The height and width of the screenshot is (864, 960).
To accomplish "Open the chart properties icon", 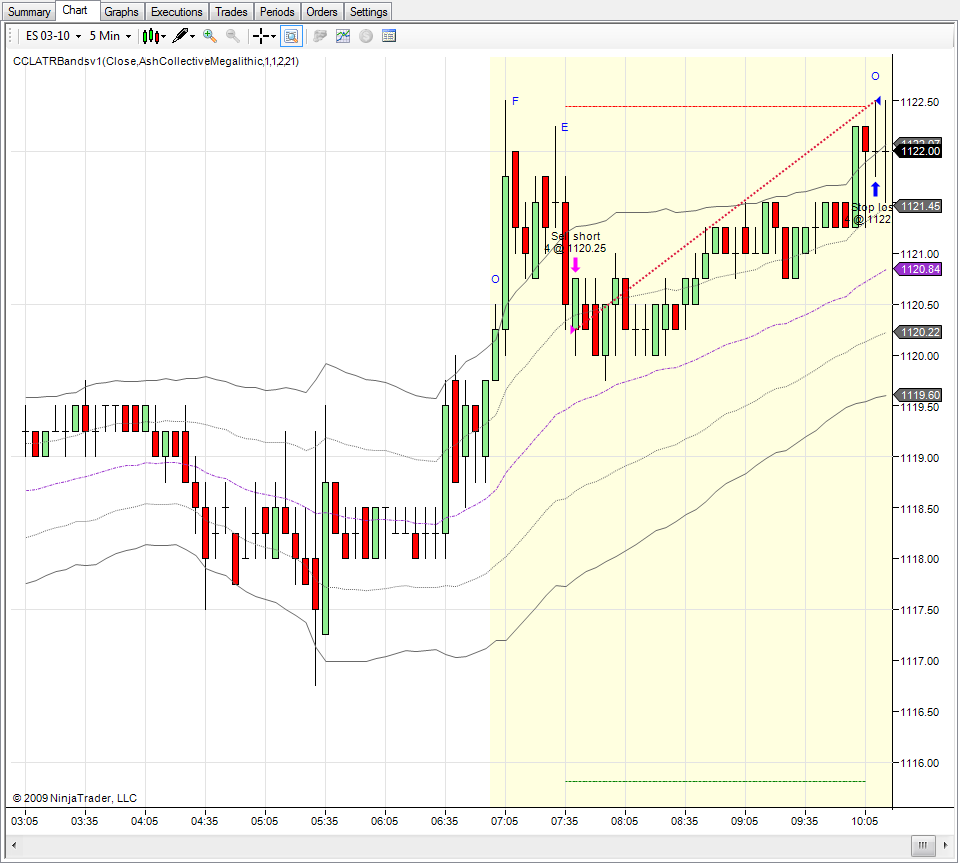I will tap(389, 36).
